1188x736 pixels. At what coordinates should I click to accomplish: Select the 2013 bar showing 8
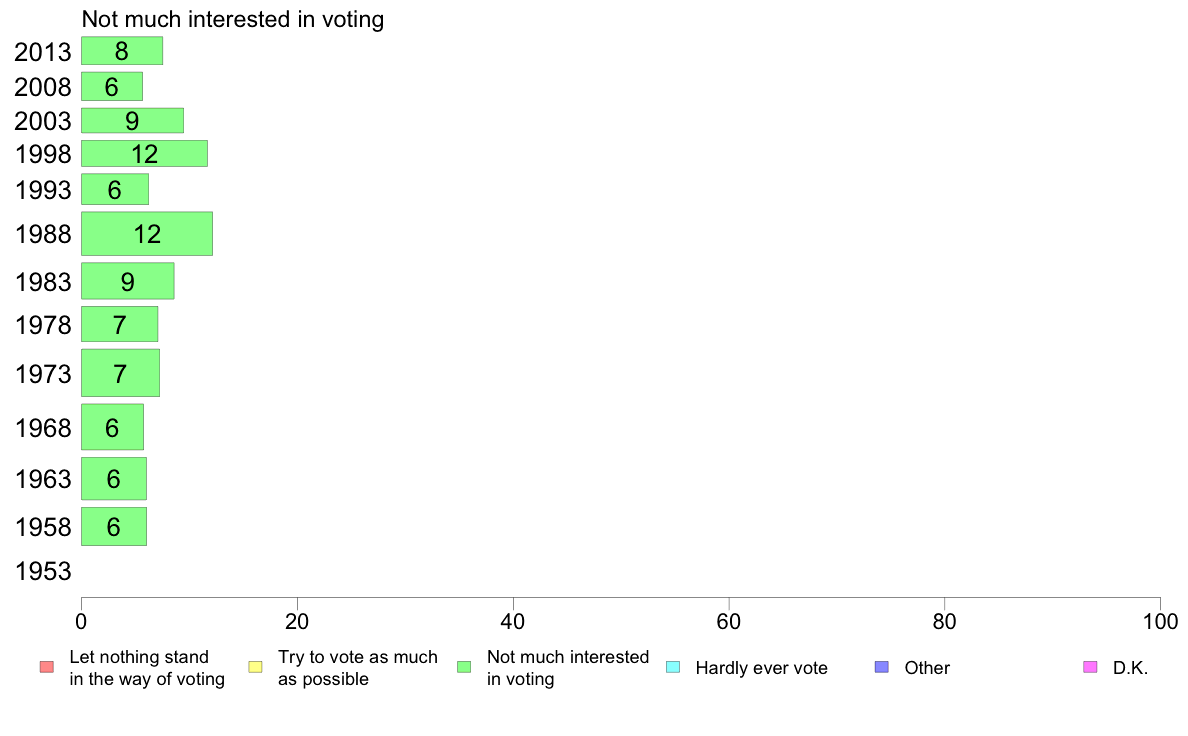pos(122,51)
